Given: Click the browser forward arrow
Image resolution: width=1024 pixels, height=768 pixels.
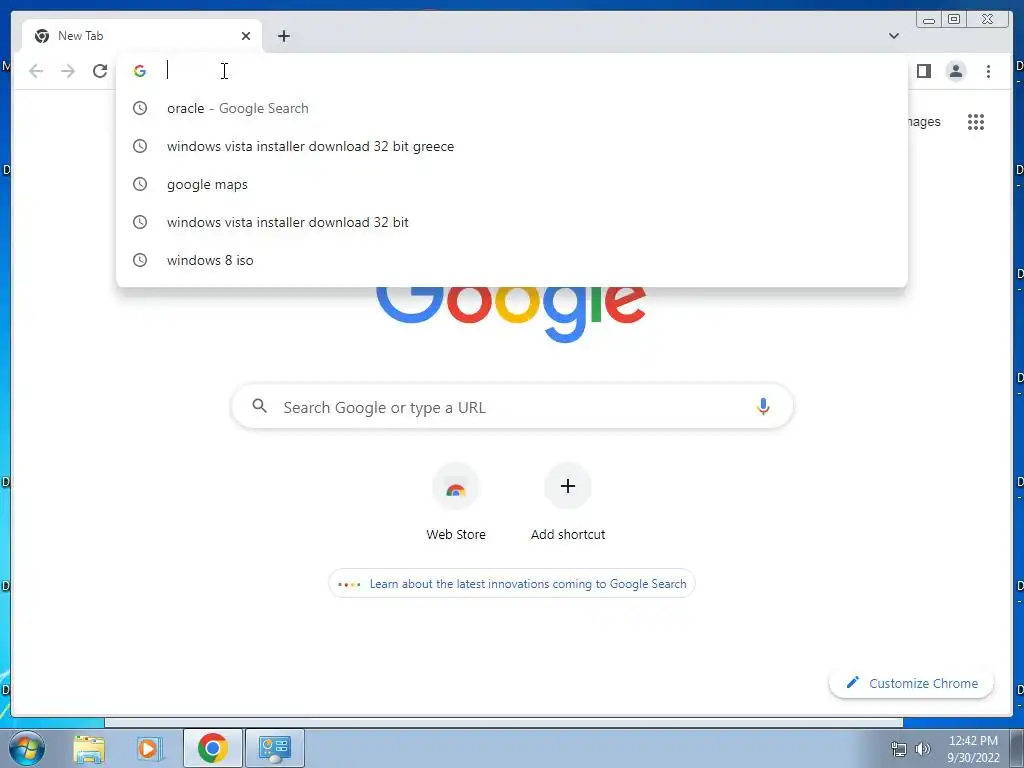Looking at the screenshot, I should click(68, 71).
